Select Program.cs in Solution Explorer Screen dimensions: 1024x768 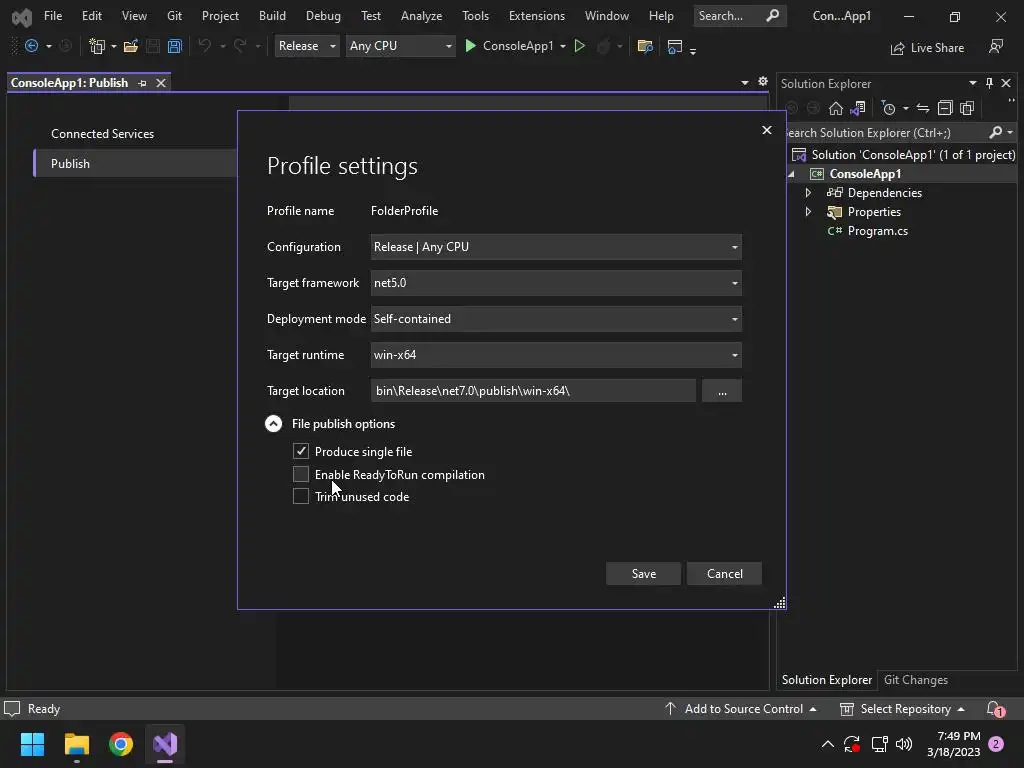(877, 231)
